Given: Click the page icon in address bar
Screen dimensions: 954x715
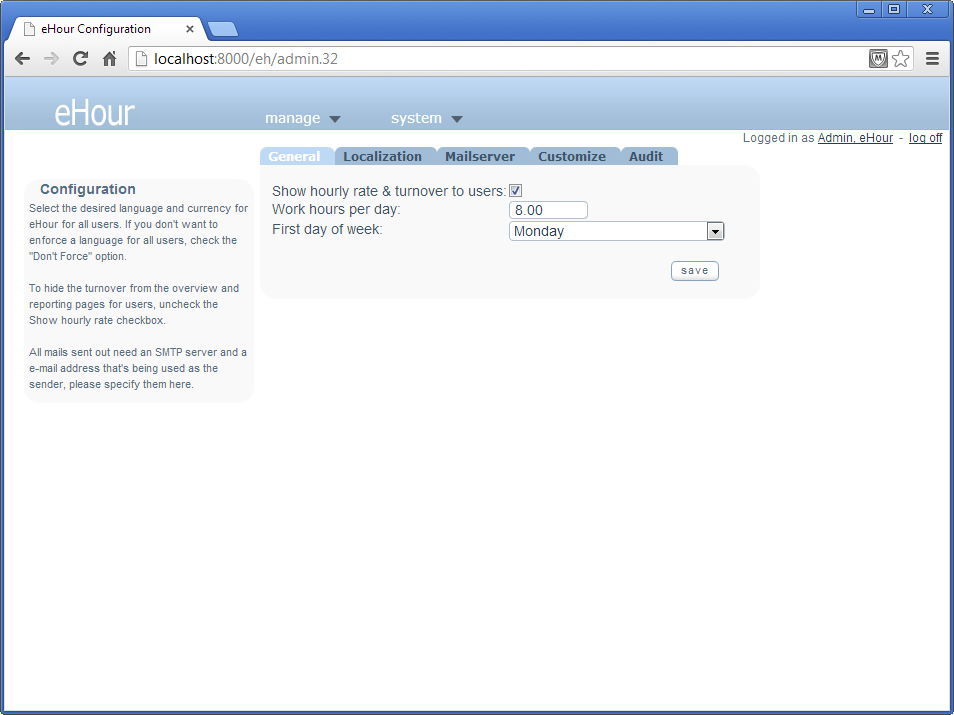Looking at the screenshot, I should point(141,58).
